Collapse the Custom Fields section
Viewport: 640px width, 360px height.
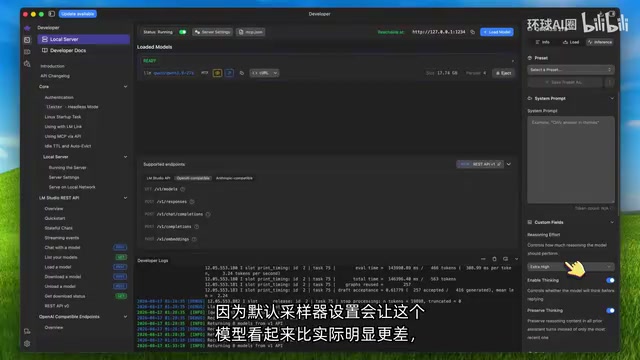[612, 222]
